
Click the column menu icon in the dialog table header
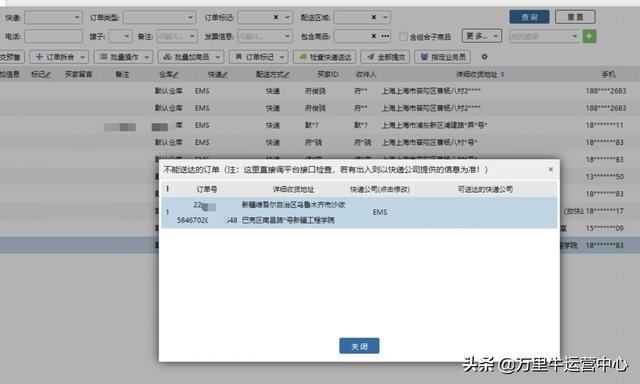point(167,189)
